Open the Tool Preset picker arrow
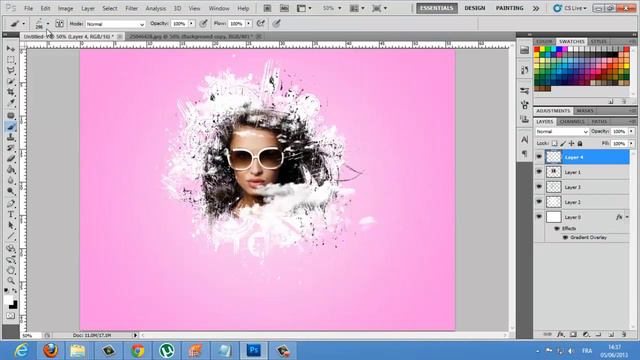The height and width of the screenshot is (360, 640). click(24, 24)
